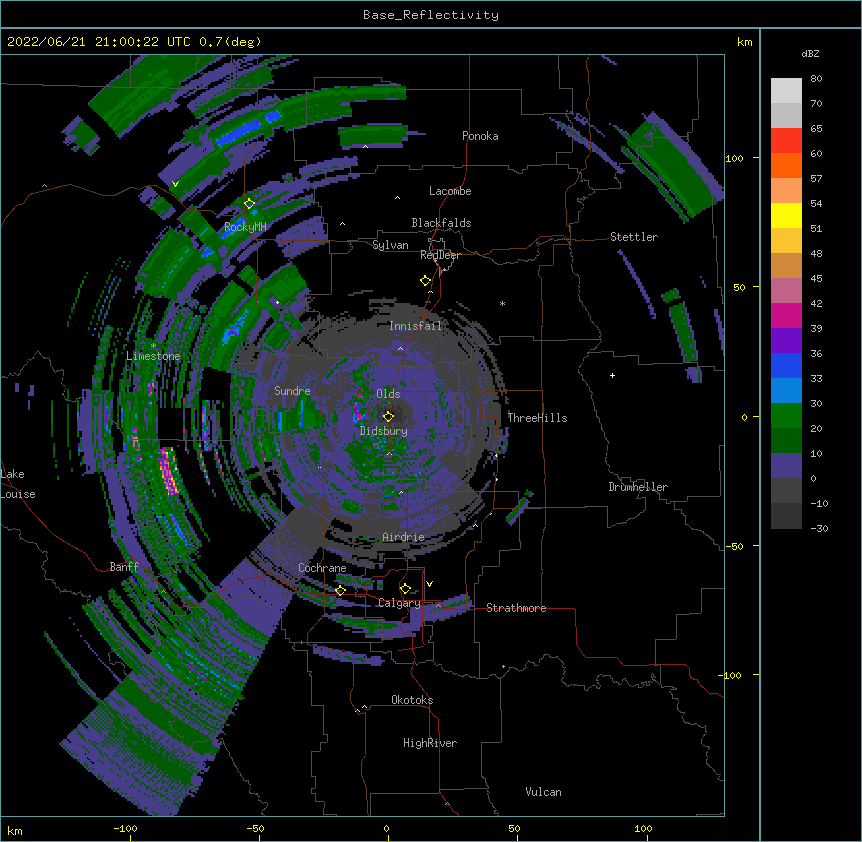Image resolution: width=862 pixels, height=842 pixels.
Task: Click the -100 tick on horizontal axis
Action: click(x=125, y=828)
